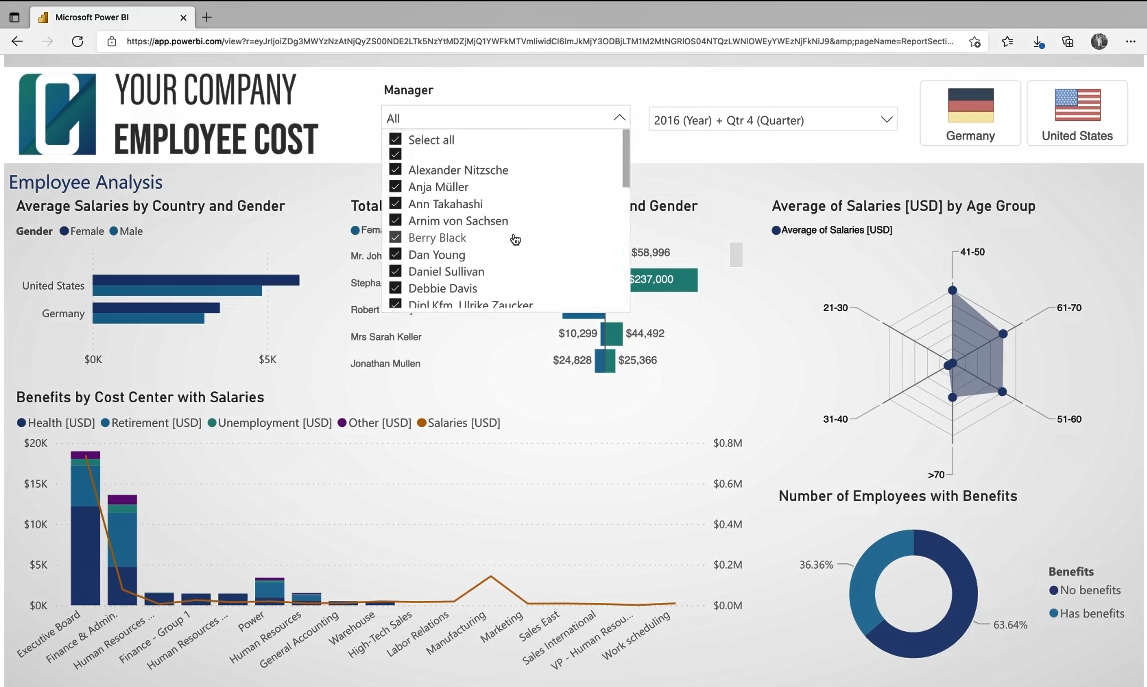Uncheck Alexander Nitzsche in the Manager list
This screenshot has height=687, width=1147.
pos(395,169)
